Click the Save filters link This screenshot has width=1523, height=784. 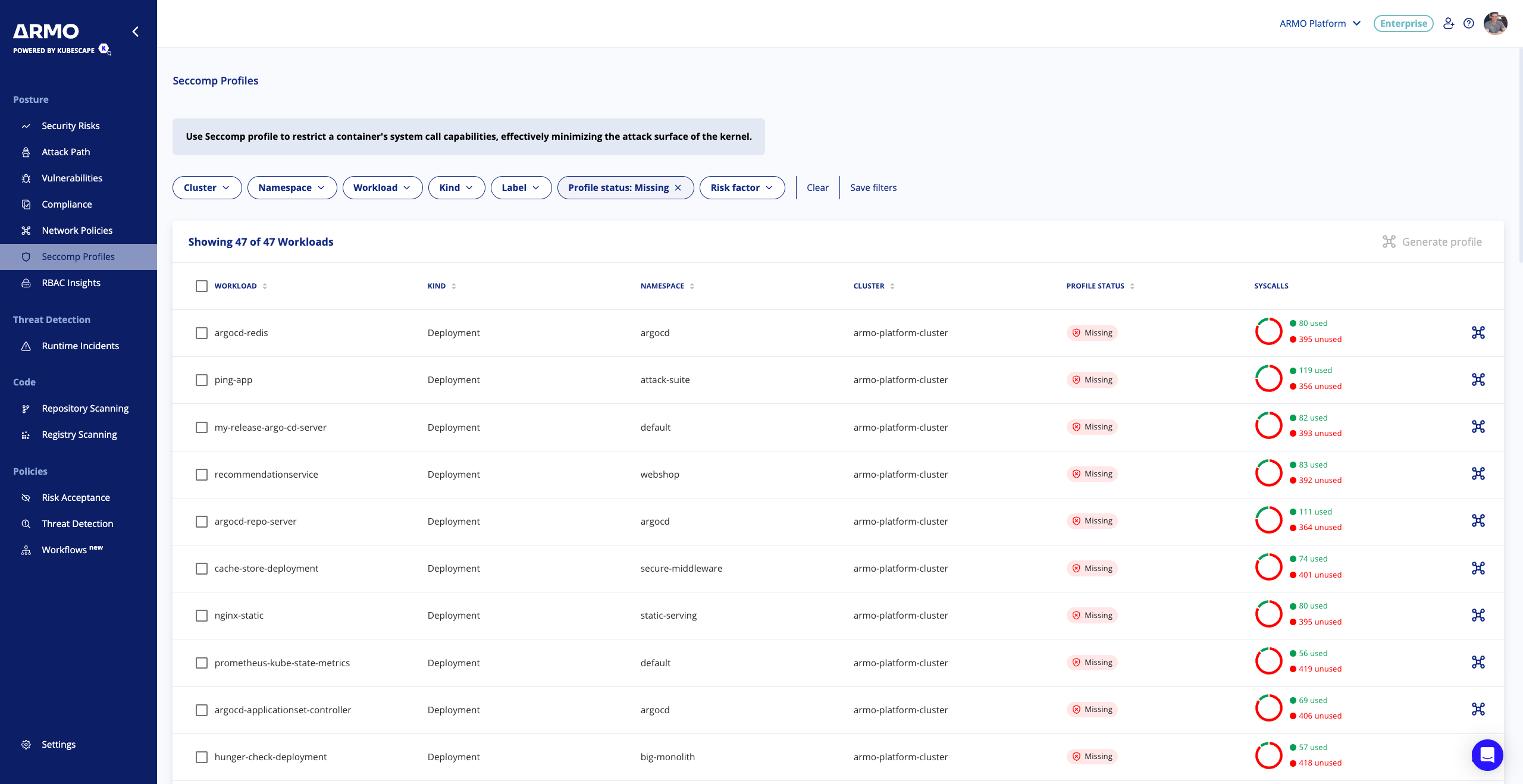point(873,188)
